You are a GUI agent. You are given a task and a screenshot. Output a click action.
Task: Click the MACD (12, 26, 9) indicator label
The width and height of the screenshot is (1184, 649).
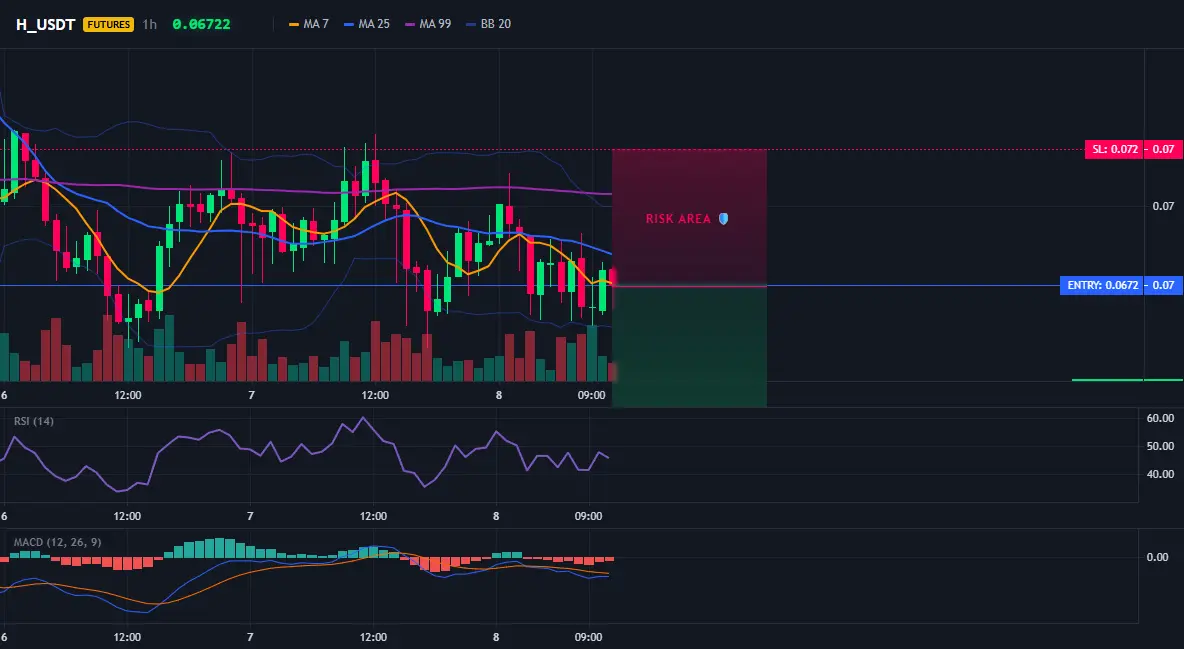tap(57, 542)
